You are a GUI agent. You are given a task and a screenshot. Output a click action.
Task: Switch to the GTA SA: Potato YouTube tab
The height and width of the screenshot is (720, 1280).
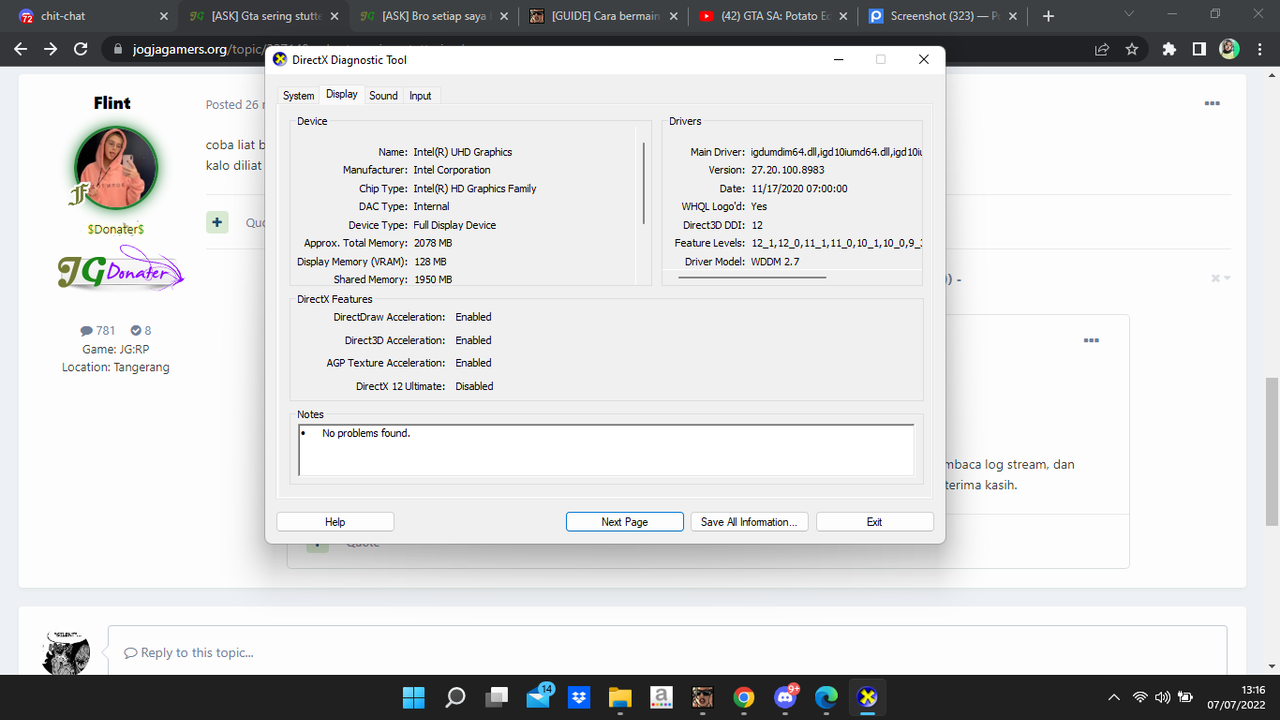click(775, 16)
